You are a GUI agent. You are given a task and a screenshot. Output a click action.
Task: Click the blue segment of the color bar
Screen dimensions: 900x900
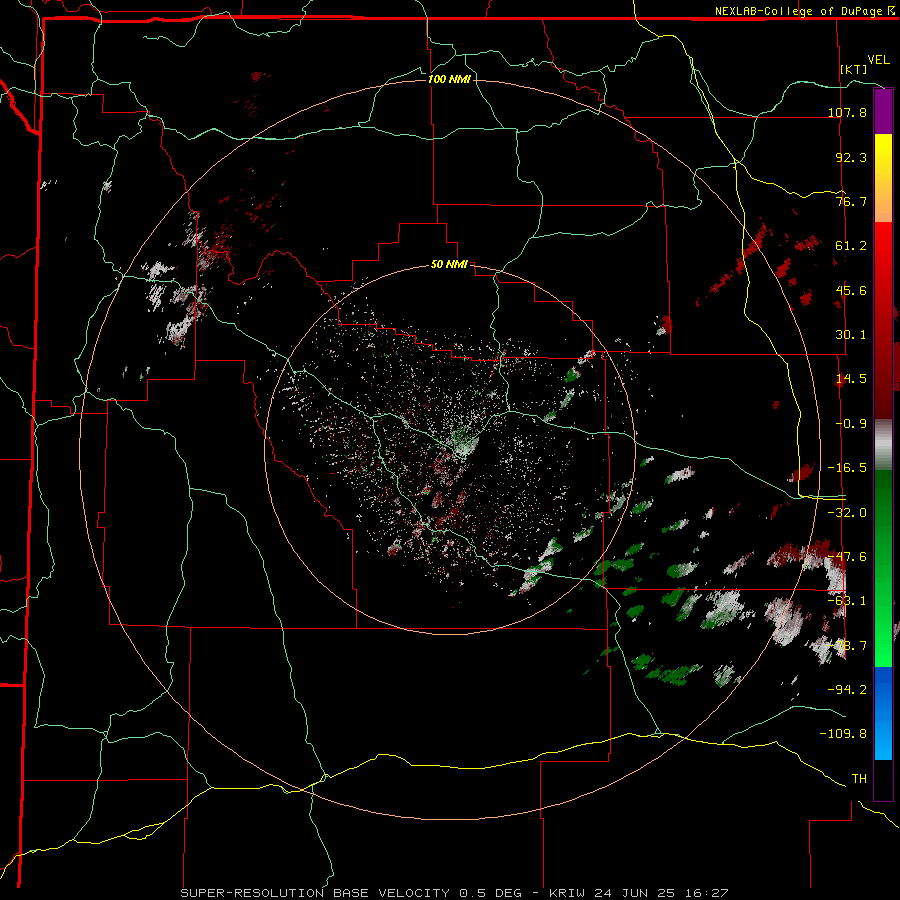click(x=883, y=713)
